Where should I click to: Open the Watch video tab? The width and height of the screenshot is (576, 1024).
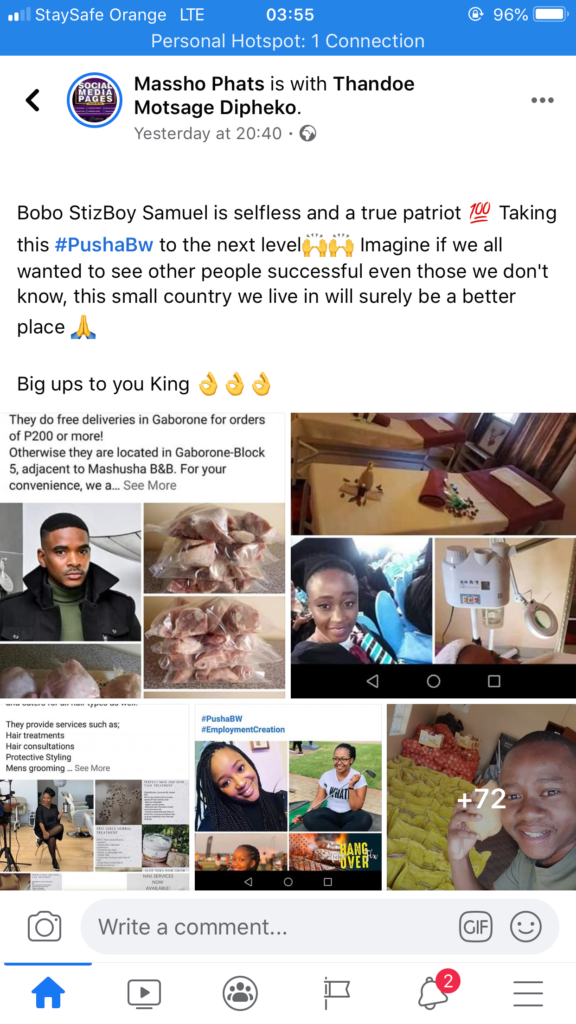tap(144, 993)
